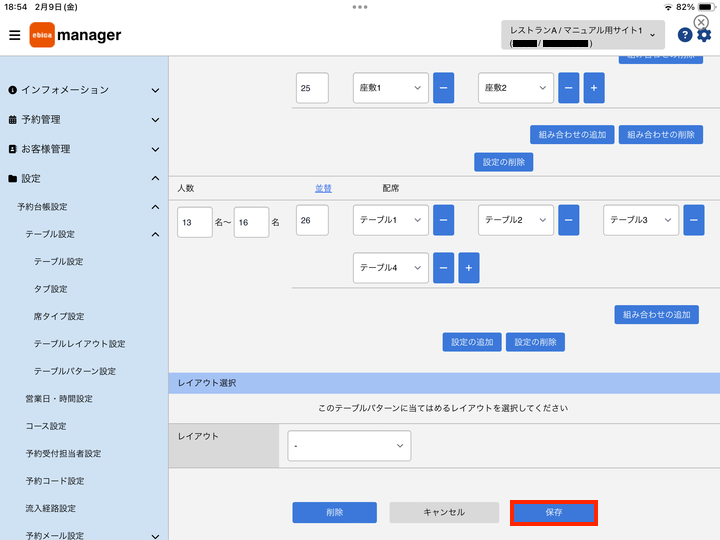
Task: Click the 保存 save button
Action: 554,512
